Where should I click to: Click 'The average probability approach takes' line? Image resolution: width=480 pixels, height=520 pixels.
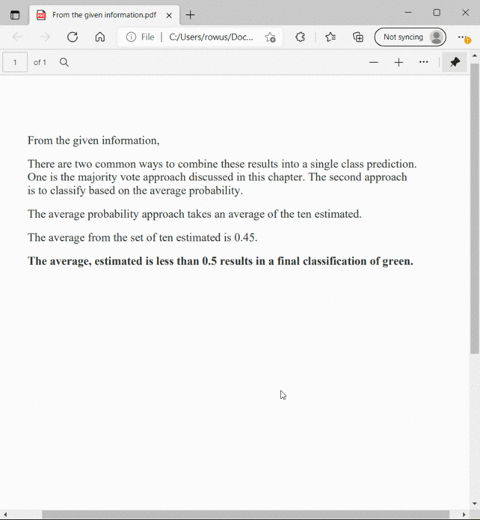click(194, 214)
